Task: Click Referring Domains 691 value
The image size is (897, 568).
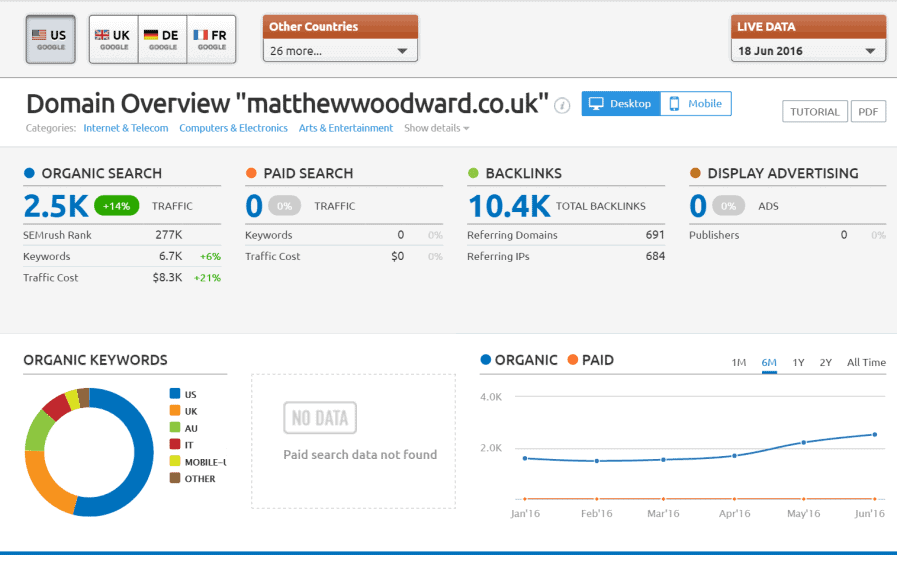Action: pyautogui.click(x=655, y=235)
